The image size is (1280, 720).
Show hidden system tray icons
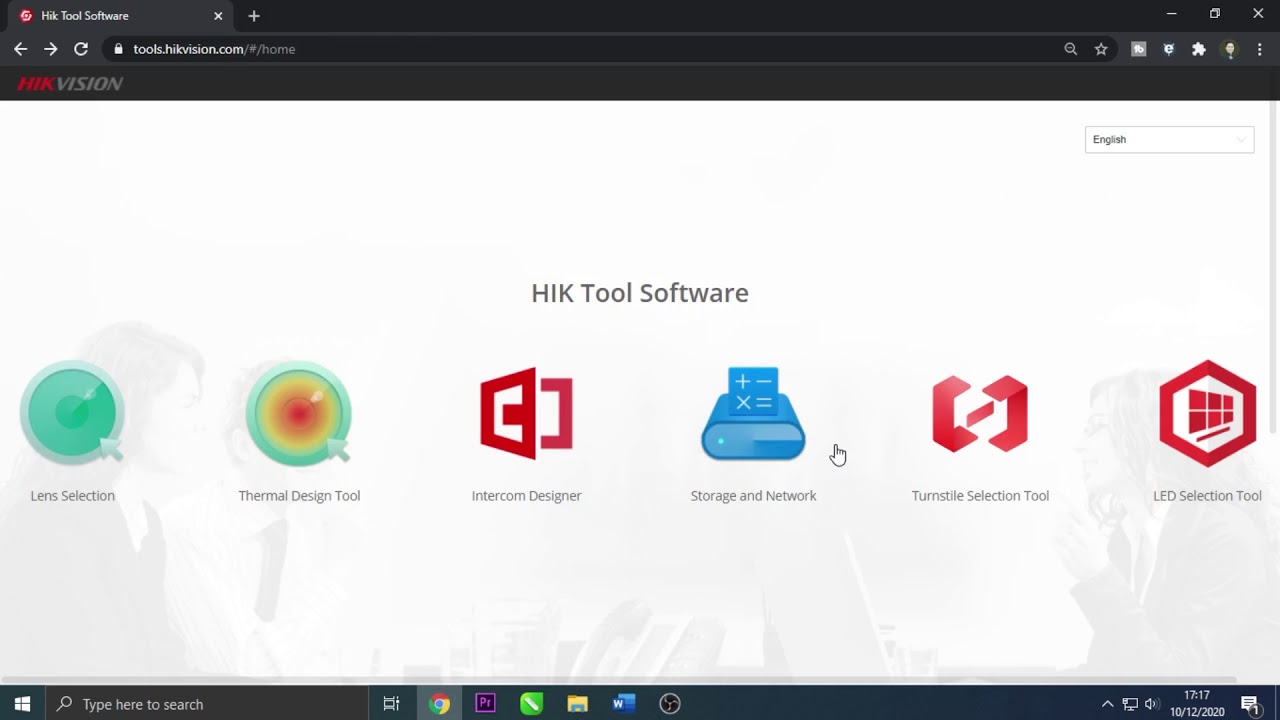[x=1107, y=704]
